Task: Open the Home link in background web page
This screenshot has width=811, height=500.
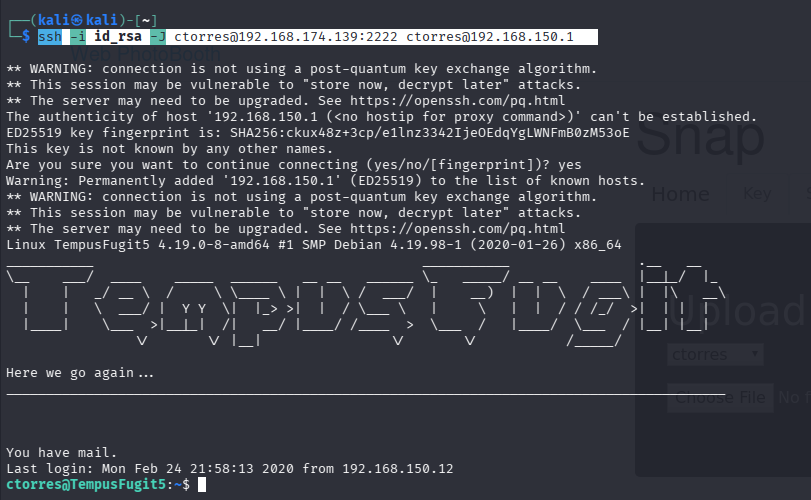Action: (x=680, y=194)
